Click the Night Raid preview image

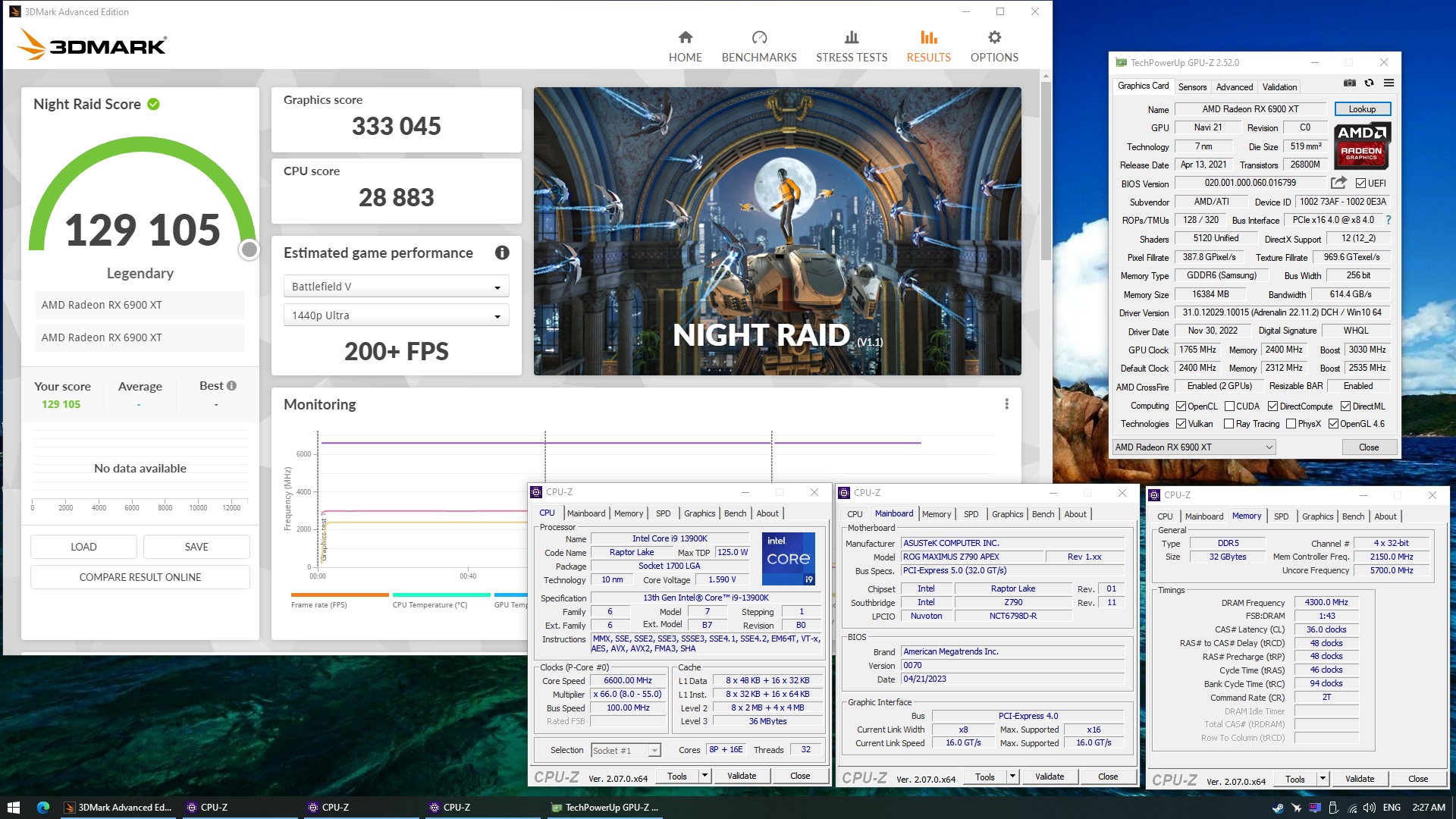[777, 231]
